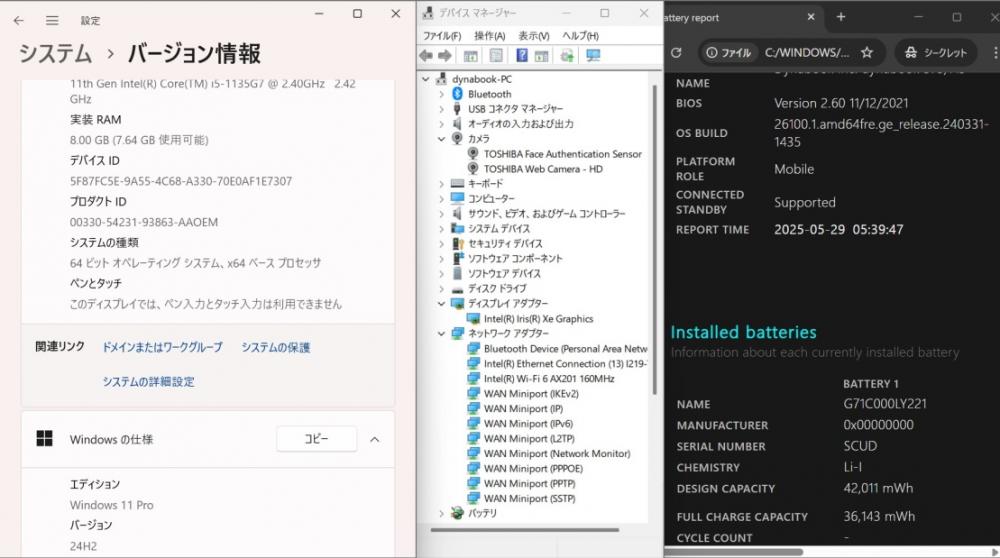This screenshot has height=558, width=1000.
Task: Expand the キーボード category
Action: pyautogui.click(x=441, y=184)
